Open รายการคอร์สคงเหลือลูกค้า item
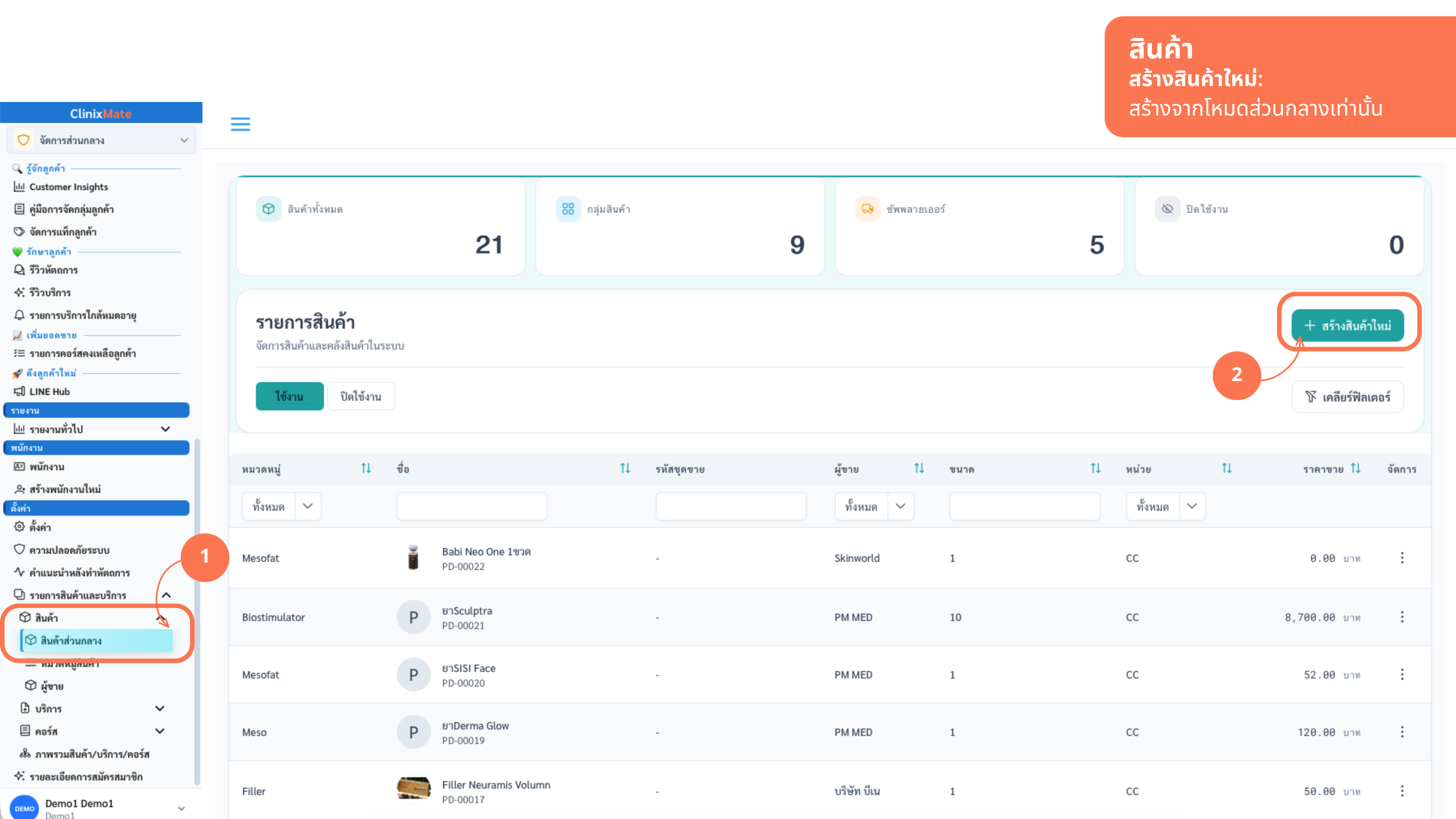The height and width of the screenshot is (819, 1456). point(75,353)
